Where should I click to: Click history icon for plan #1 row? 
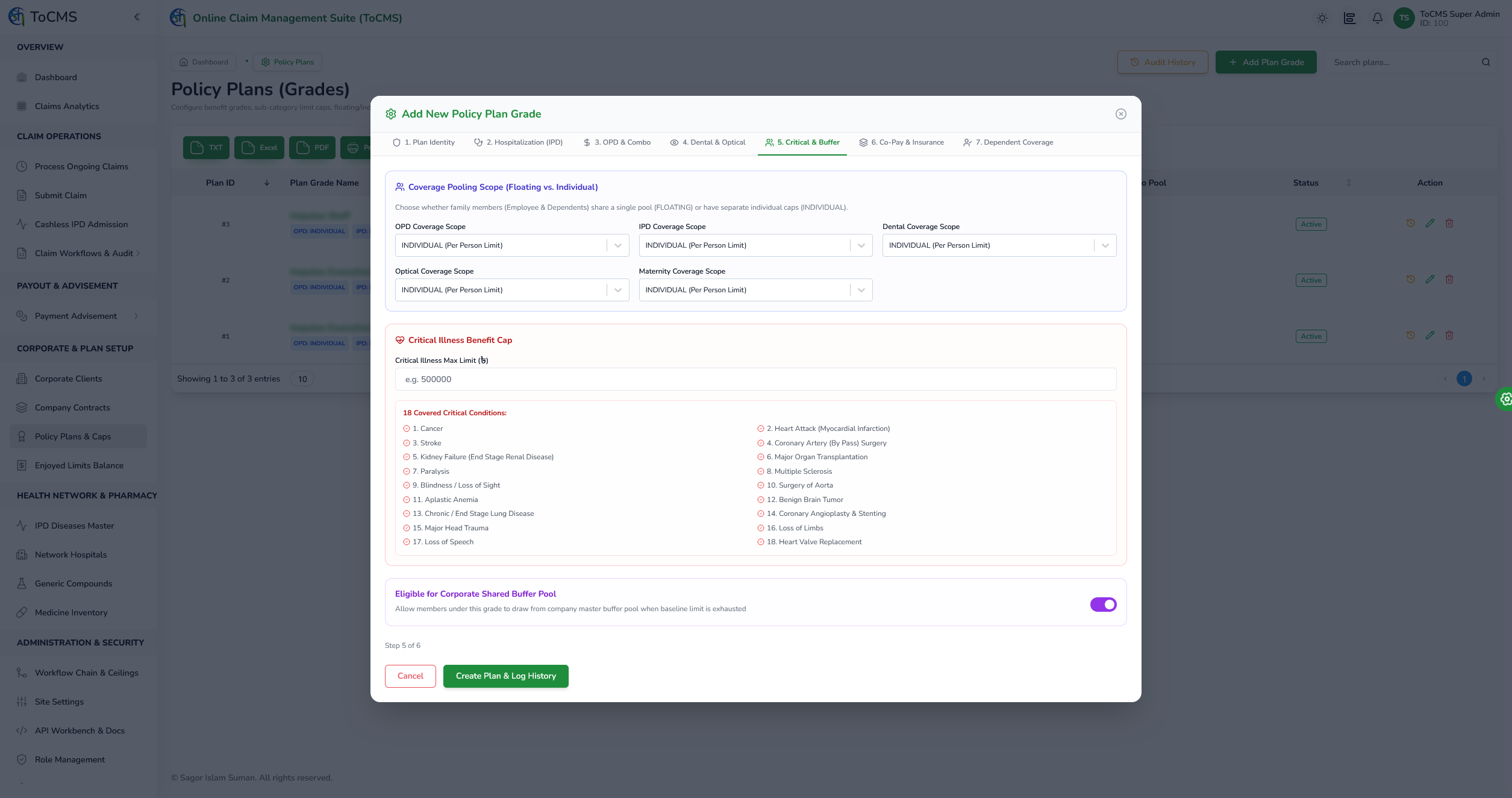point(1411,335)
